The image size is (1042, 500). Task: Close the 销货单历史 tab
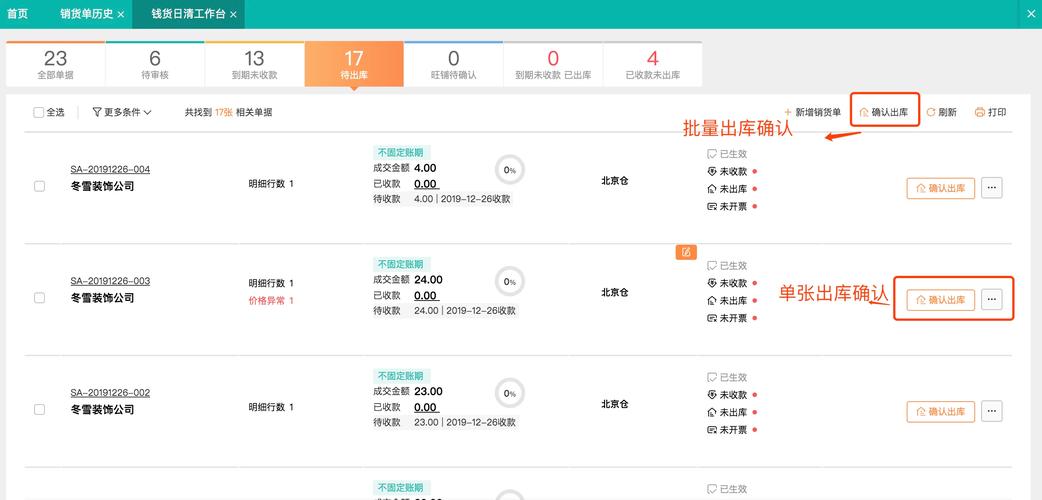tap(120, 14)
